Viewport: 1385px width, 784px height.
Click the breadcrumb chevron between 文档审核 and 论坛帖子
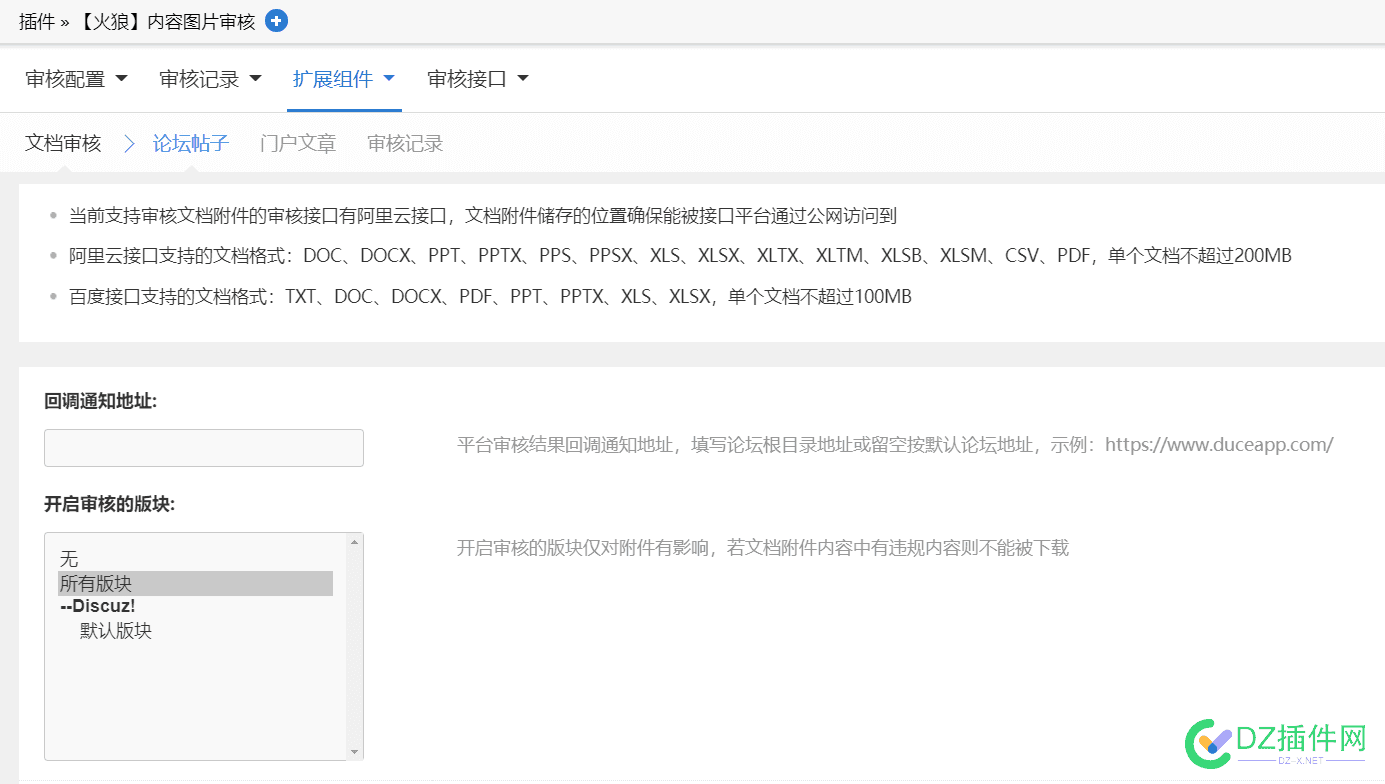pyautogui.click(x=128, y=143)
